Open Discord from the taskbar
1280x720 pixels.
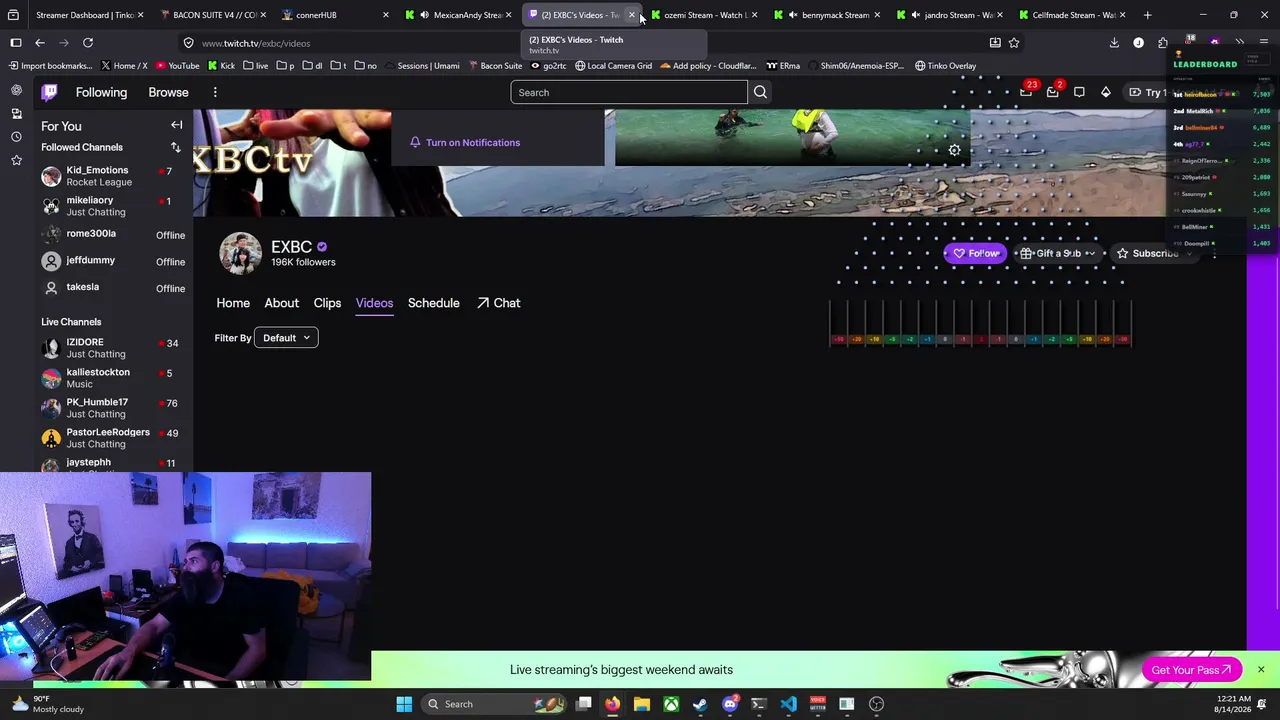pos(730,704)
